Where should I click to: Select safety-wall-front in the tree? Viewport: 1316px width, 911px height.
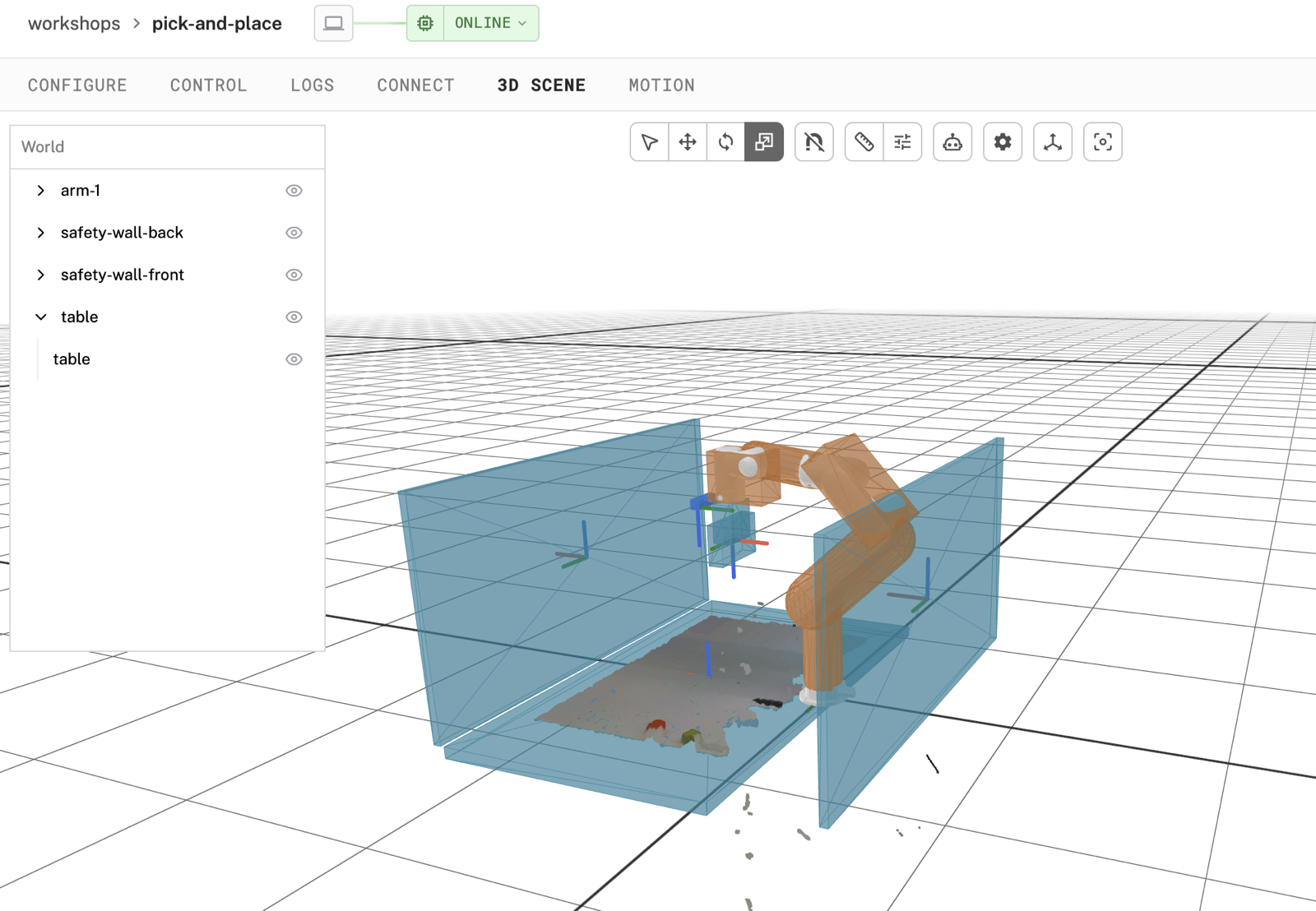[123, 275]
